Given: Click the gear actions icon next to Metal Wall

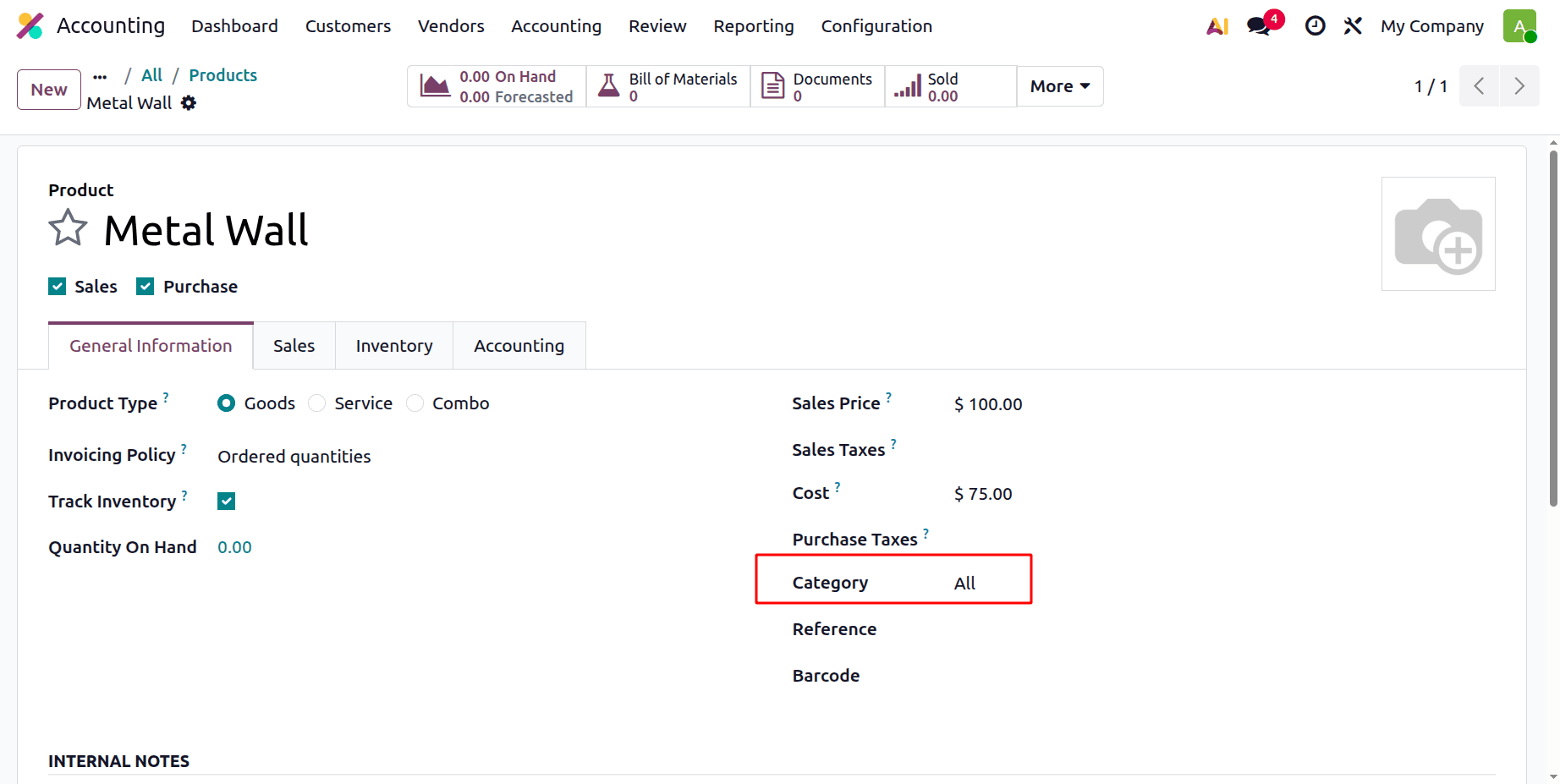Looking at the screenshot, I should point(189,103).
